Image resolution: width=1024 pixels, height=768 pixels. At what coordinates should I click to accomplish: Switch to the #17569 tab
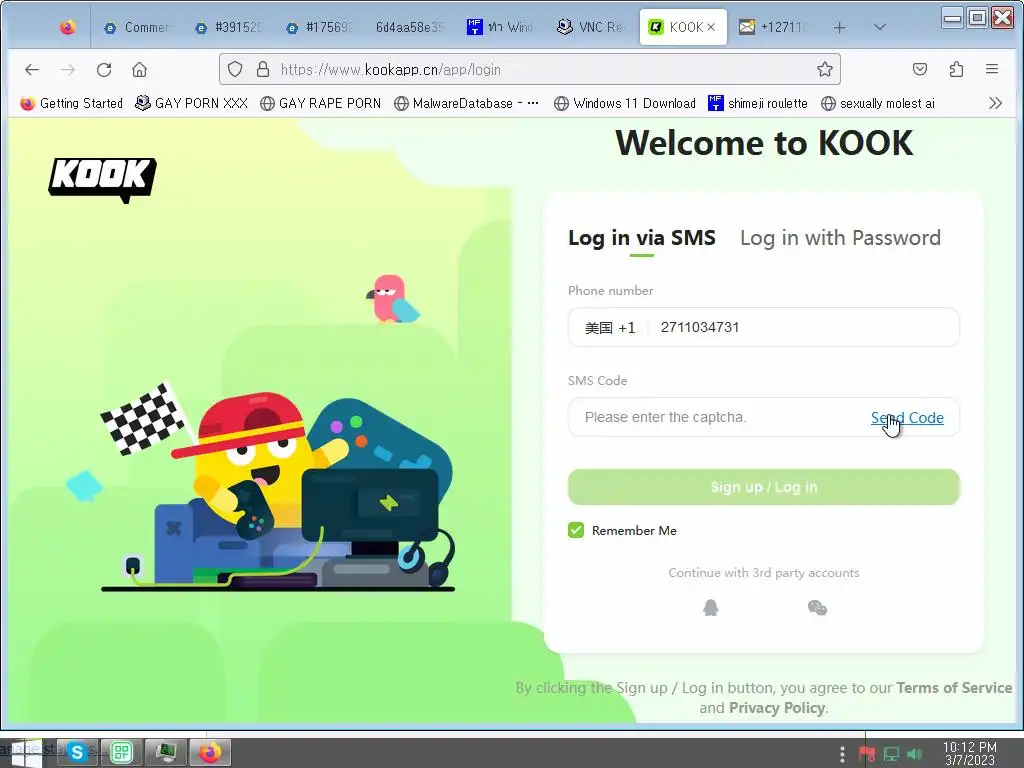pyautogui.click(x=320, y=27)
